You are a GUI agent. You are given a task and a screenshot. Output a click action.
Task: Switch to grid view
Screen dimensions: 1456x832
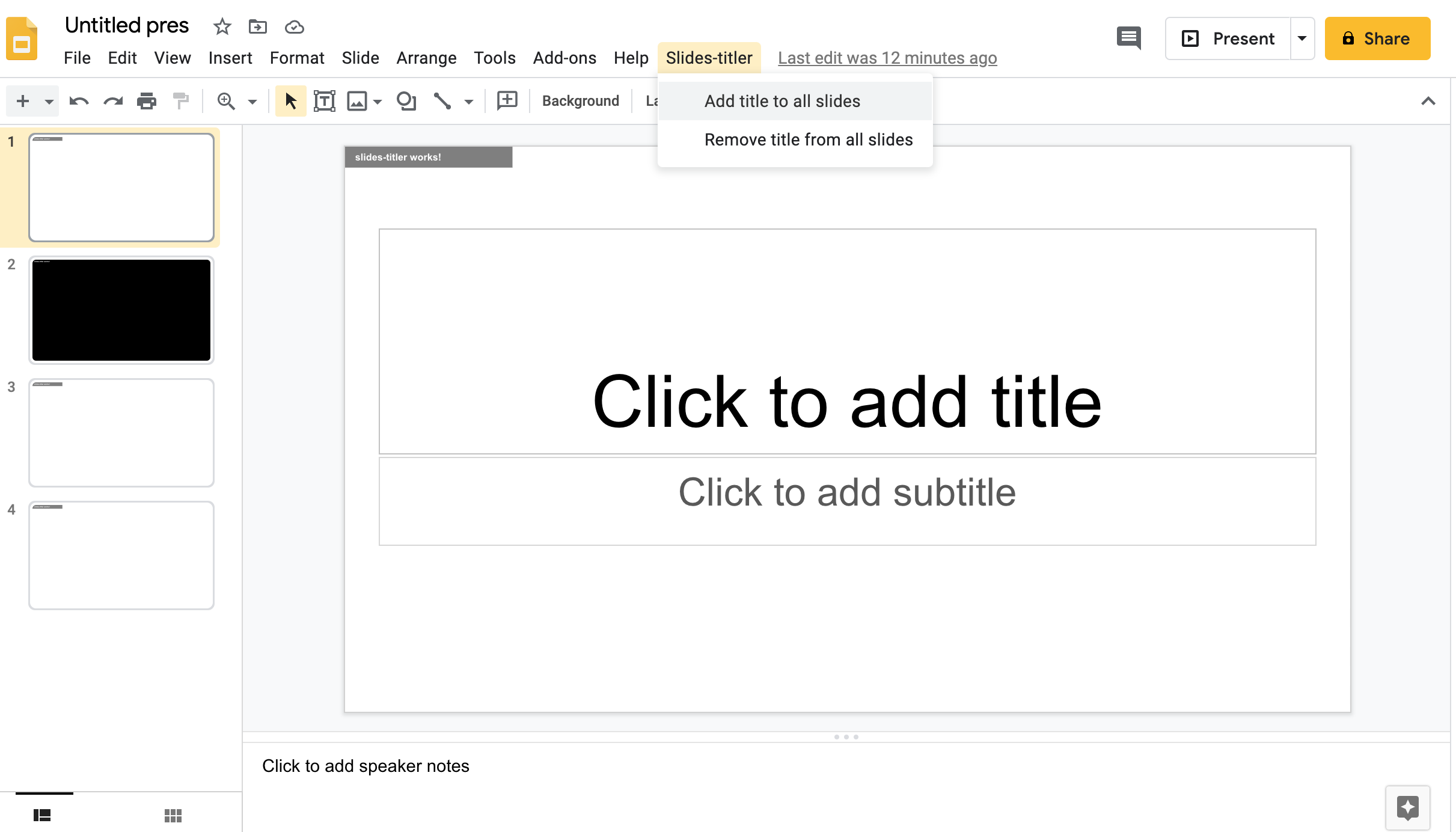point(173,815)
